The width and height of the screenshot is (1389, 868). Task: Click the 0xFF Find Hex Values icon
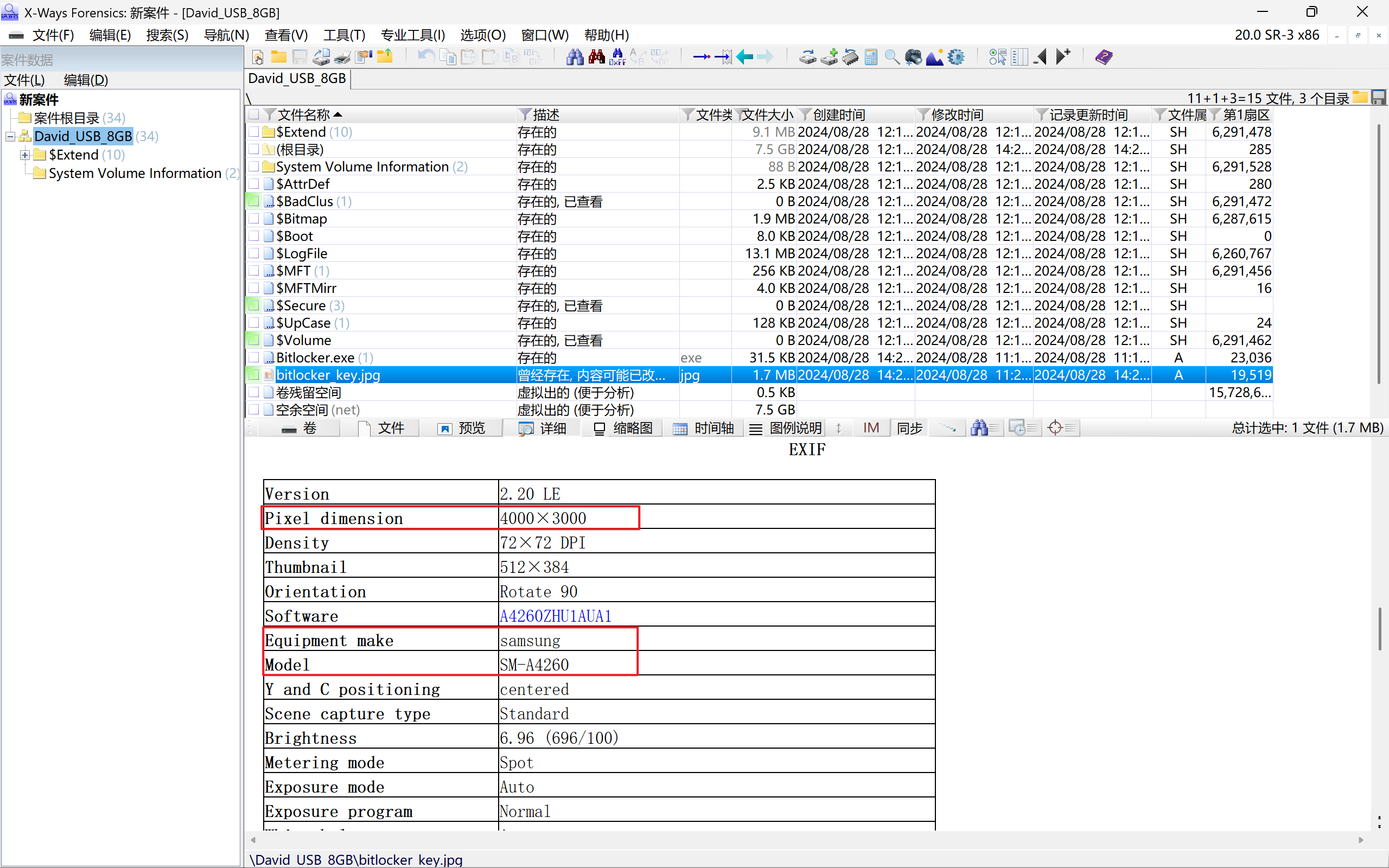pos(617,57)
